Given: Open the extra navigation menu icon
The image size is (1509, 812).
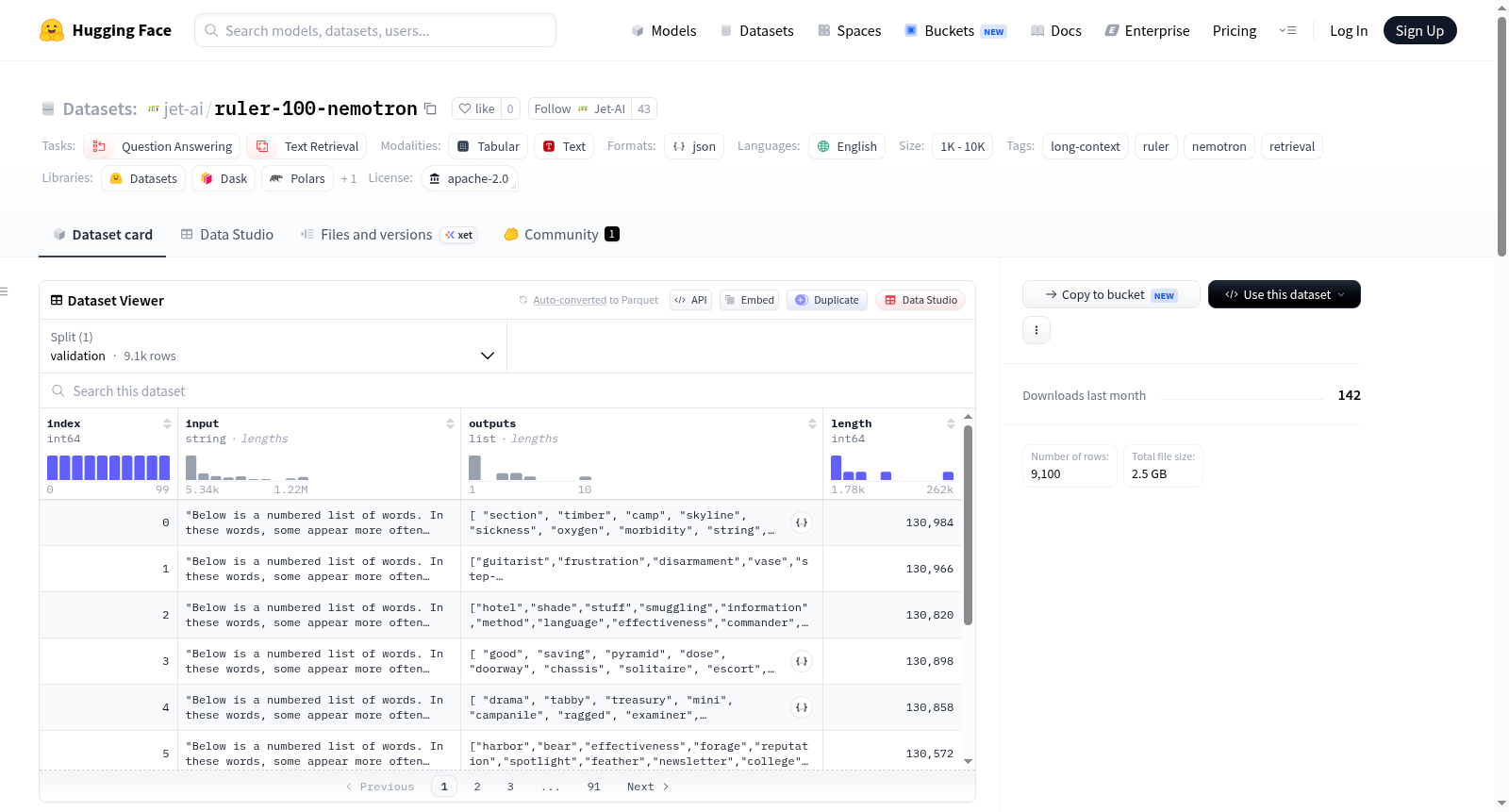Looking at the screenshot, I should click(x=1287, y=30).
